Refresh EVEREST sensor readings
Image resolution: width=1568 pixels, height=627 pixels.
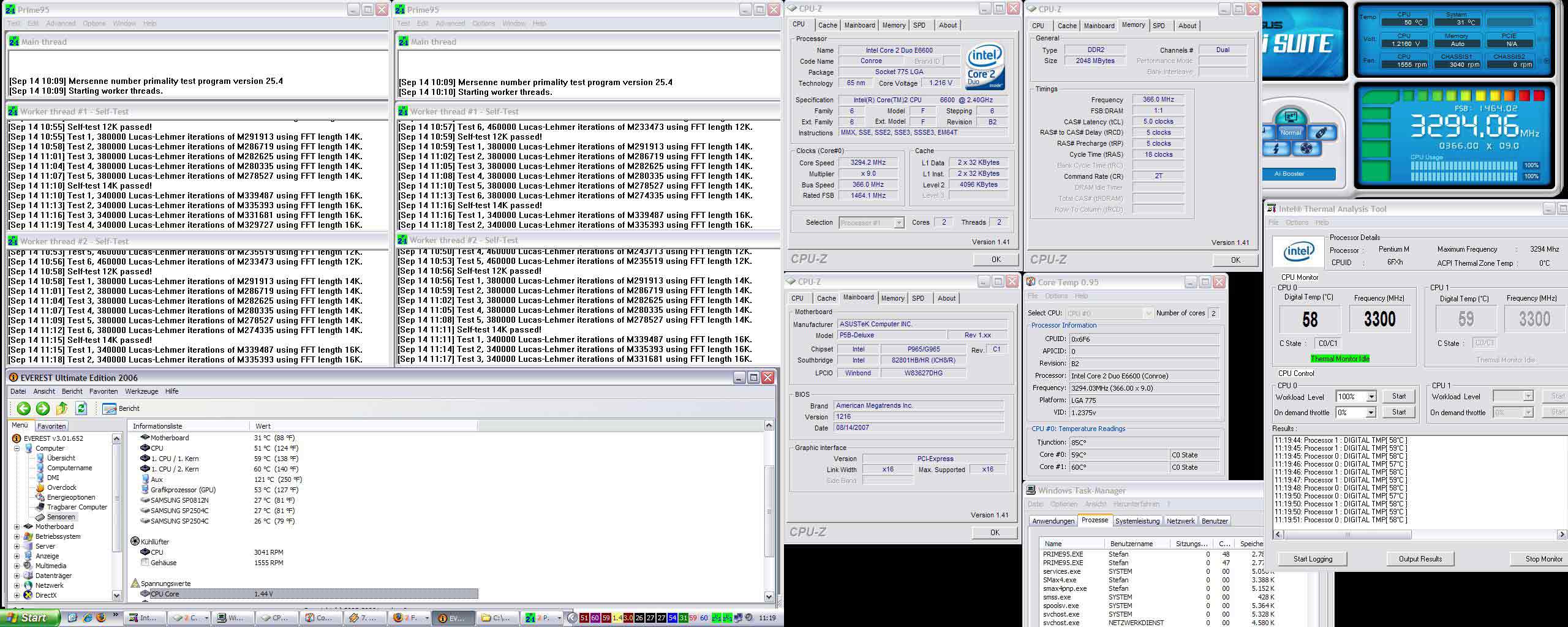(81, 408)
